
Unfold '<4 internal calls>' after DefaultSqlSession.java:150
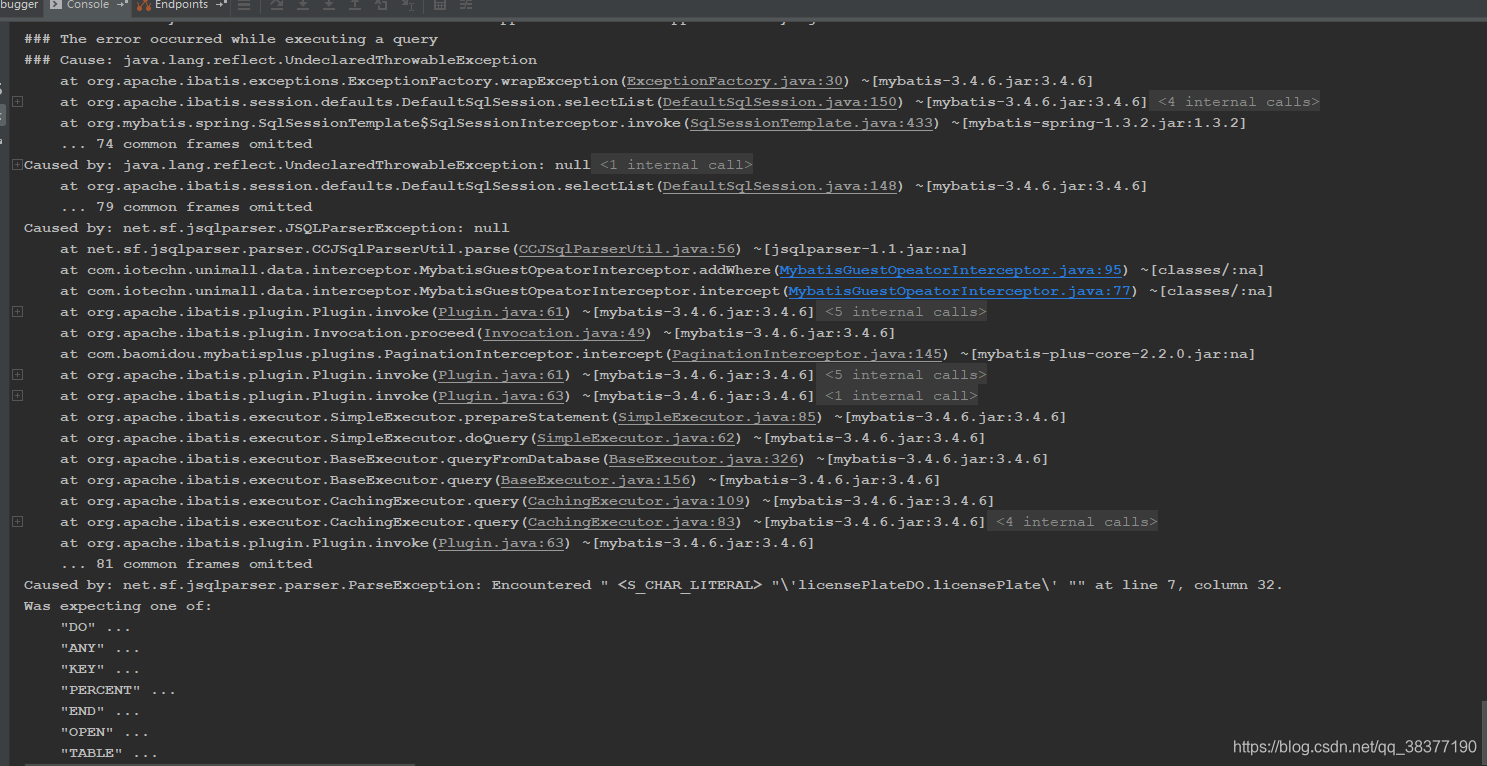pos(1236,102)
